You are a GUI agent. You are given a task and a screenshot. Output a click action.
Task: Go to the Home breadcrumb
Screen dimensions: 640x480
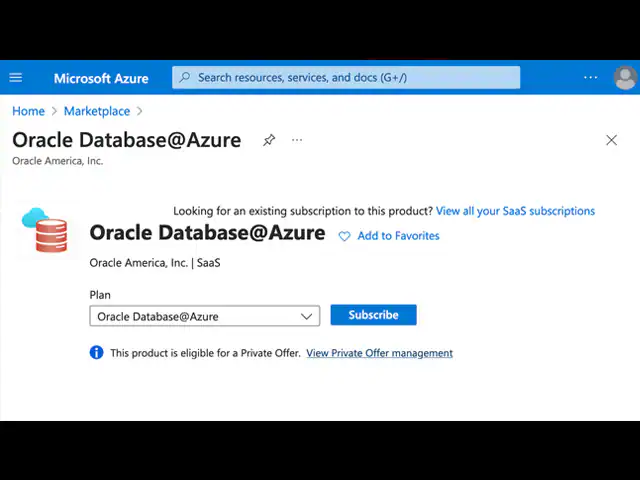pyautogui.click(x=28, y=111)
